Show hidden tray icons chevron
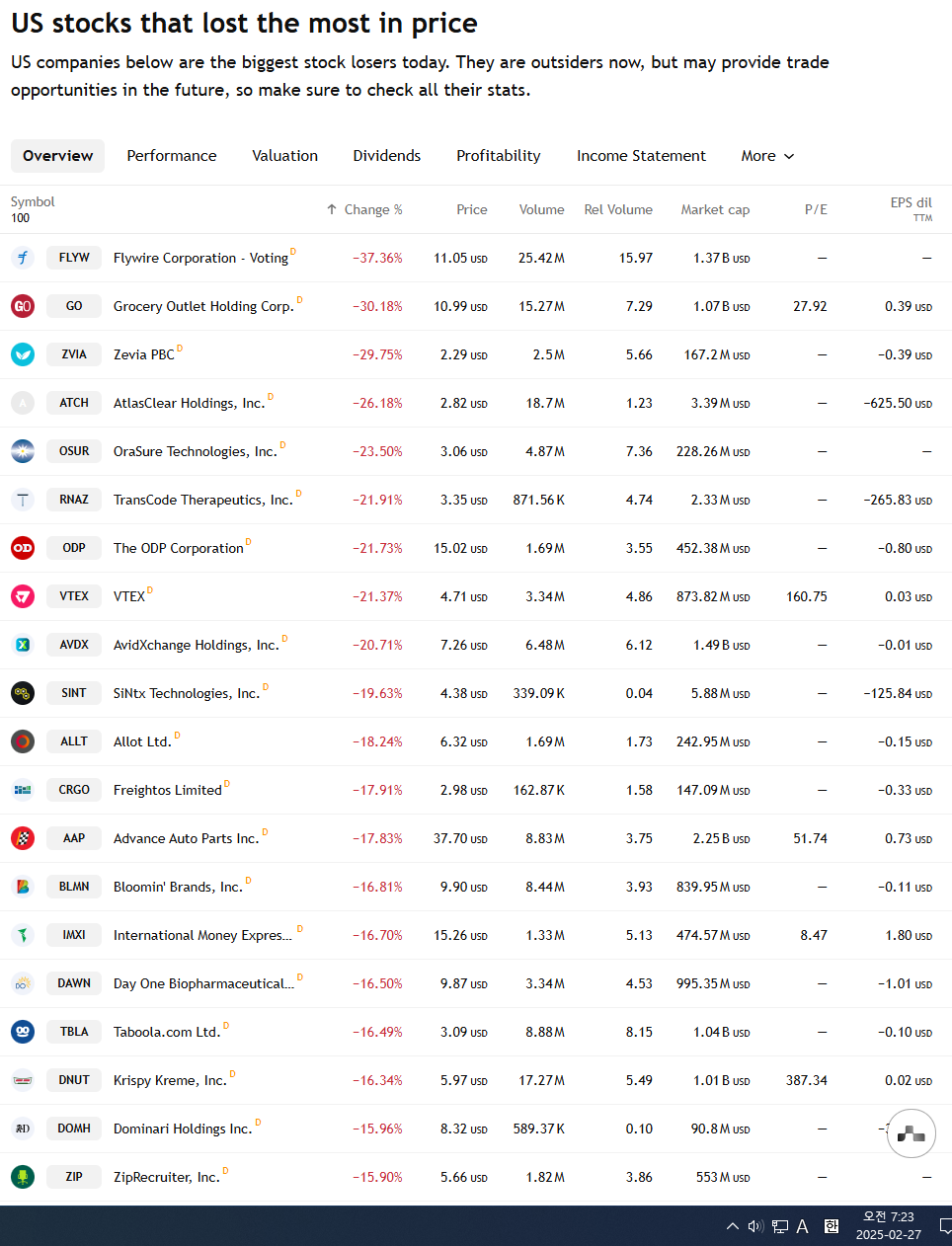 732,1226
